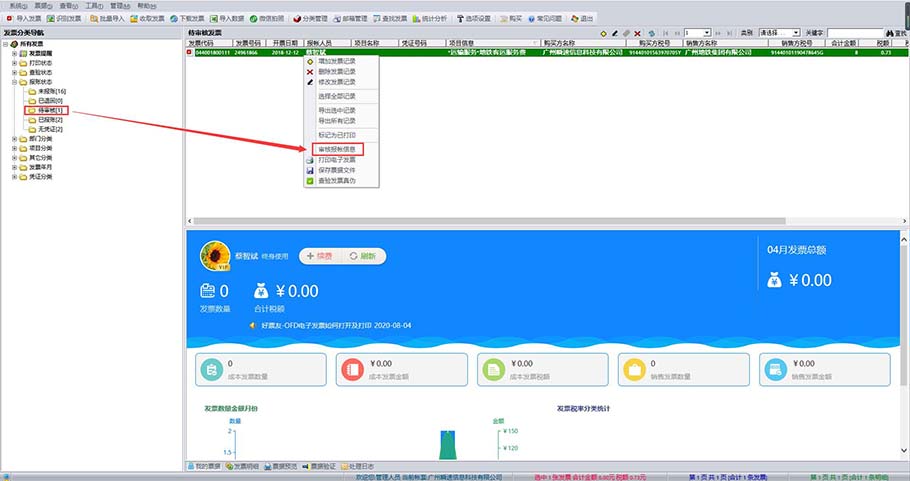The width and height of the screenshot is (910, 481).
Task: Click the 导入数据 toolbar icon
Action: 214,19
